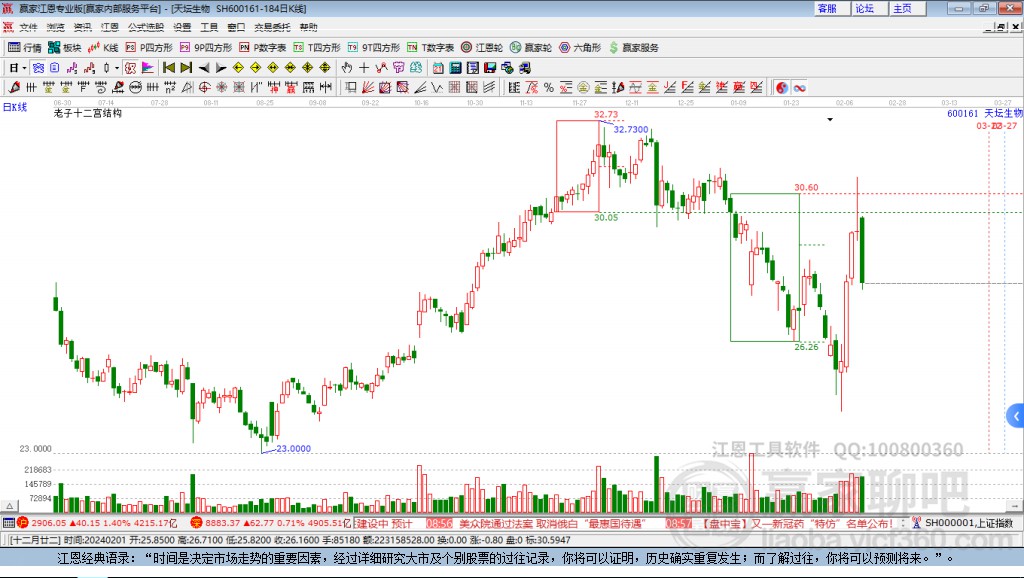Open the 江恩轮 Gann wheel

(482, 48)
